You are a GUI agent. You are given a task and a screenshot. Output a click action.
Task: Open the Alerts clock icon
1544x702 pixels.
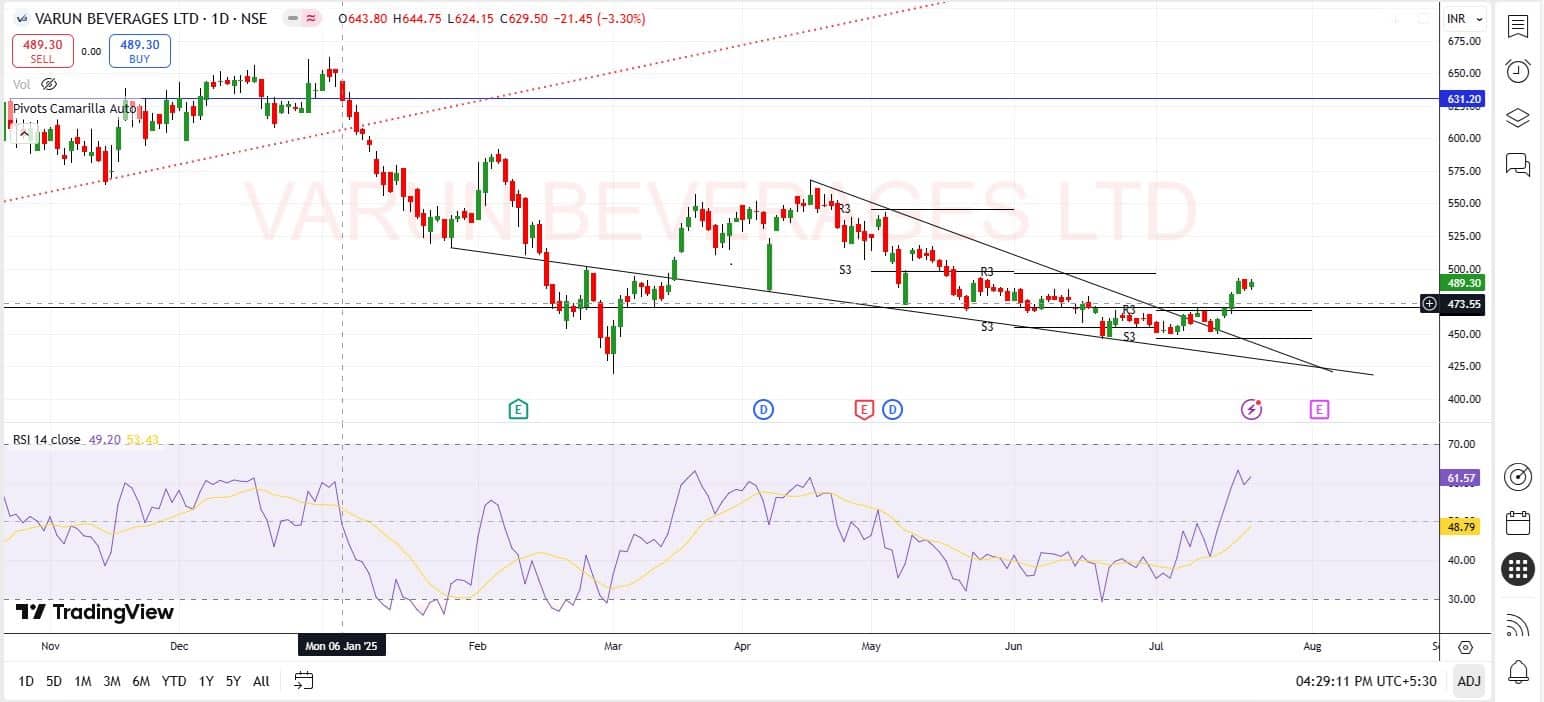1517,71
